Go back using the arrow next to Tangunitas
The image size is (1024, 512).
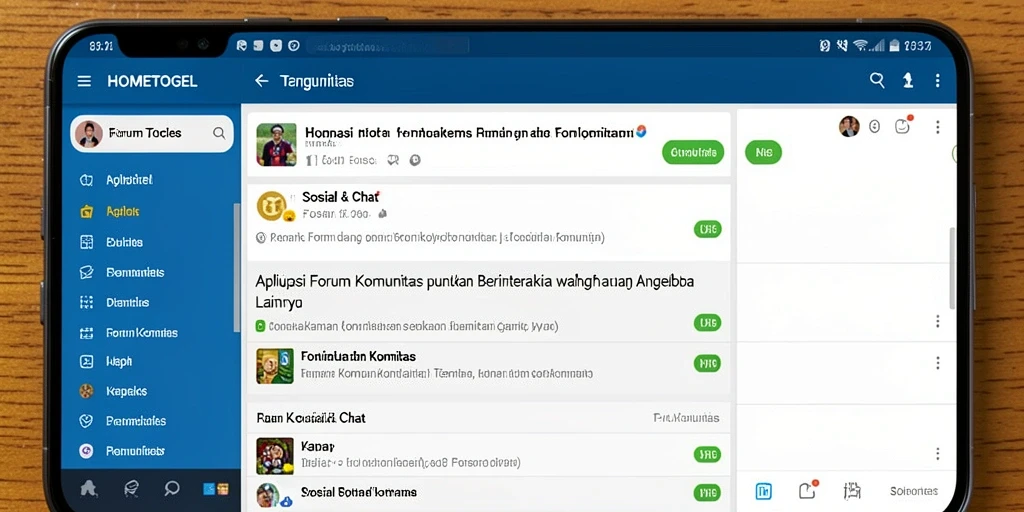(261, 80)
